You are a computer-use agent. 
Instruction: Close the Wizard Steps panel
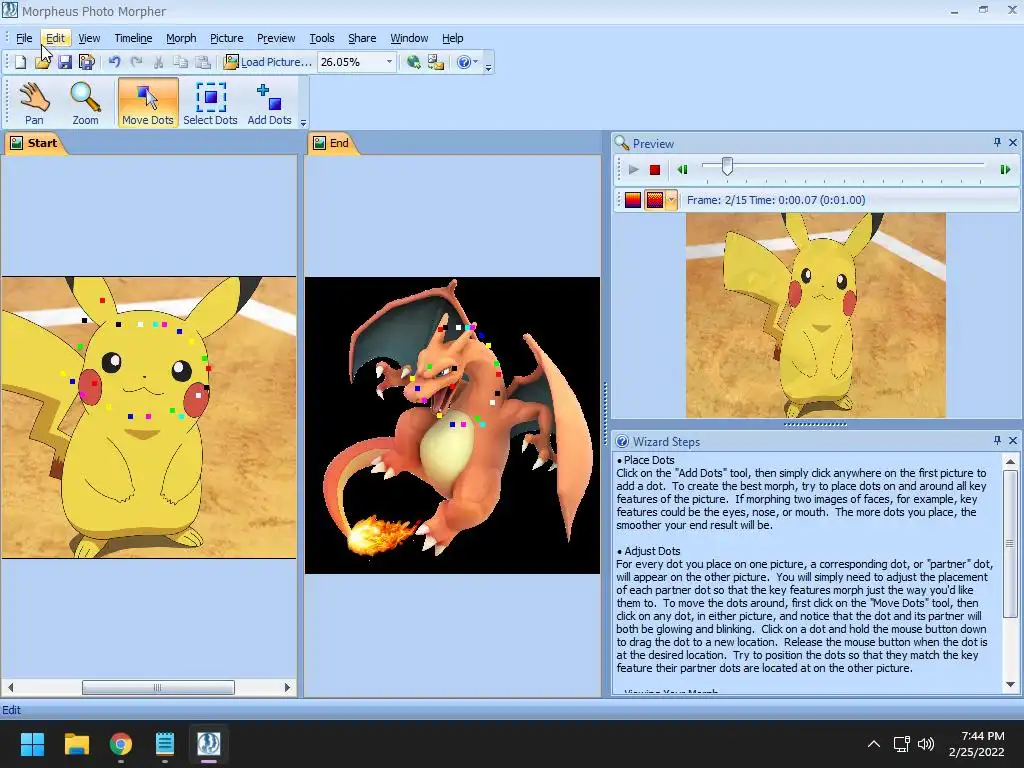click(x=1013, y=441)
